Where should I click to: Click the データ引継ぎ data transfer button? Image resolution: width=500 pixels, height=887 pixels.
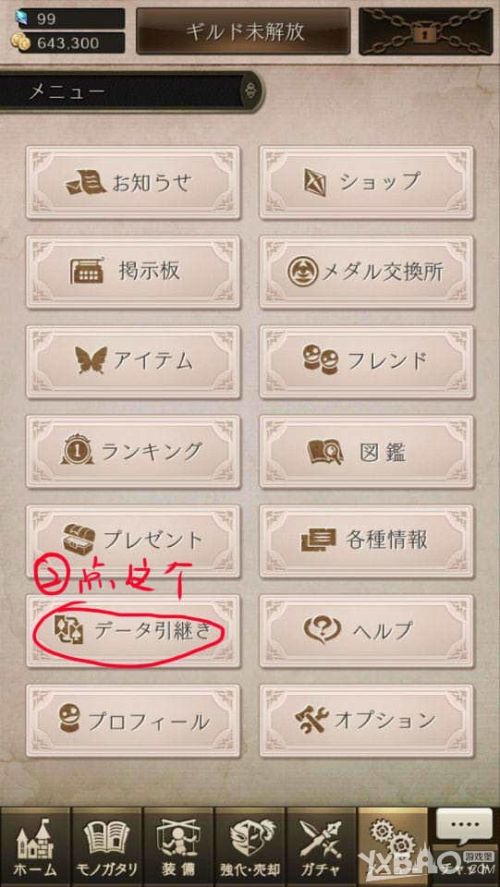pos(133,631)
